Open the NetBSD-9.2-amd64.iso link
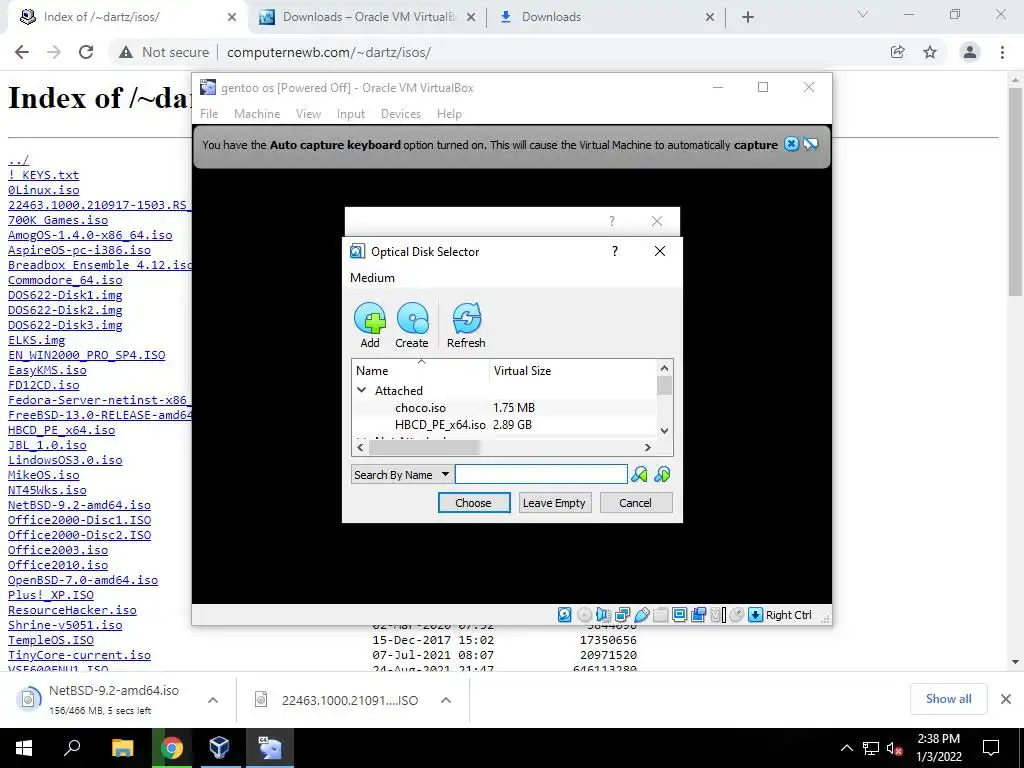The height and width of the screenshot is (768, 1024). pyautogui.click(x=79, y=505)
